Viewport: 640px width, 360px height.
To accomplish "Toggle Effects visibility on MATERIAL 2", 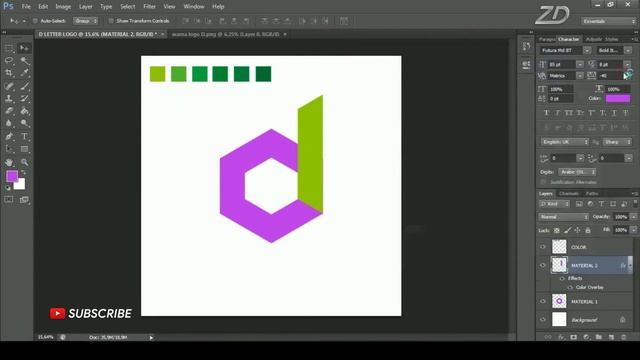I will pos(562,278).
